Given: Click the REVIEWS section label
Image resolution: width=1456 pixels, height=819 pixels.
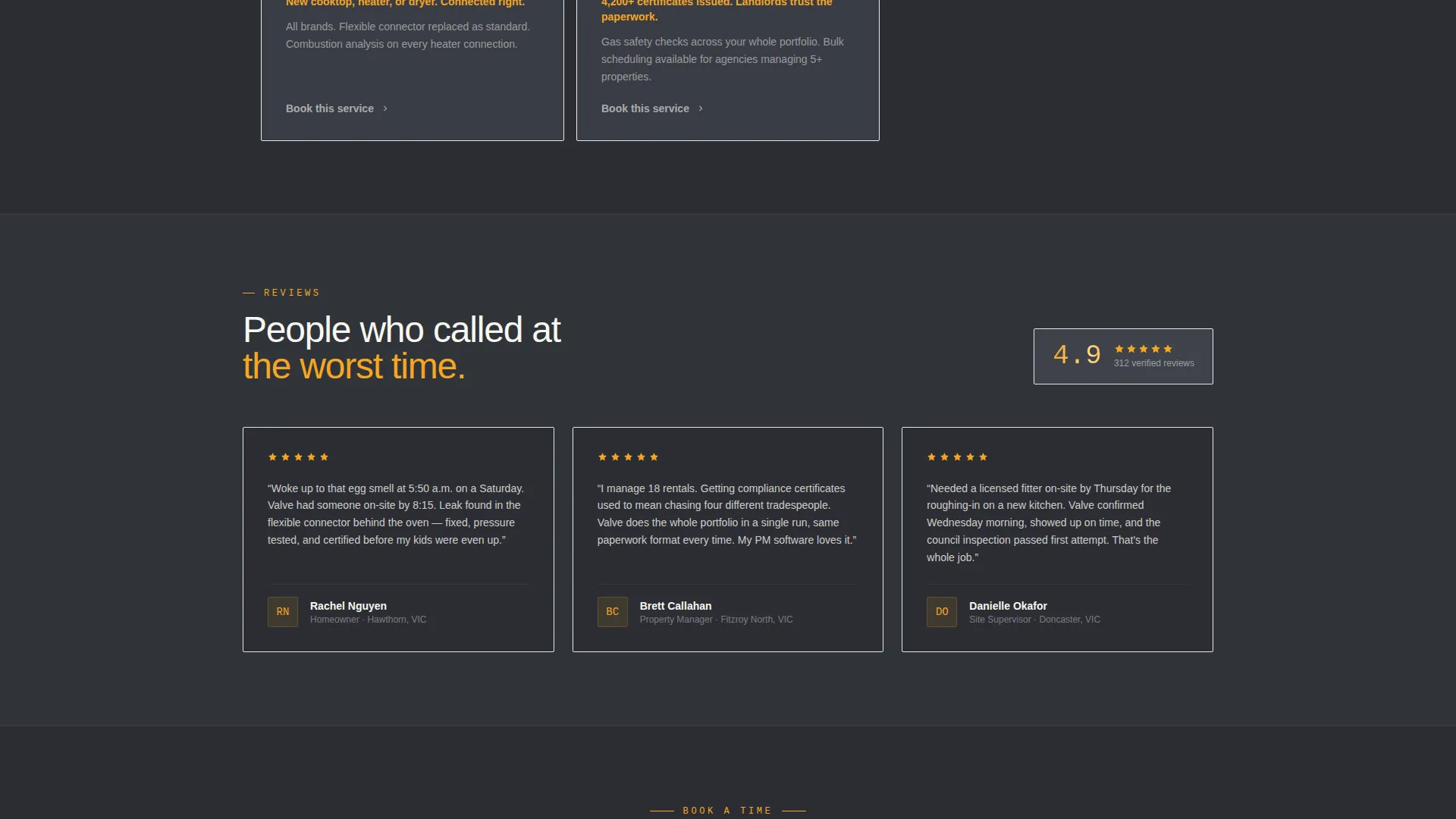Looking at the screenshot, I should [x=292, y=293].
